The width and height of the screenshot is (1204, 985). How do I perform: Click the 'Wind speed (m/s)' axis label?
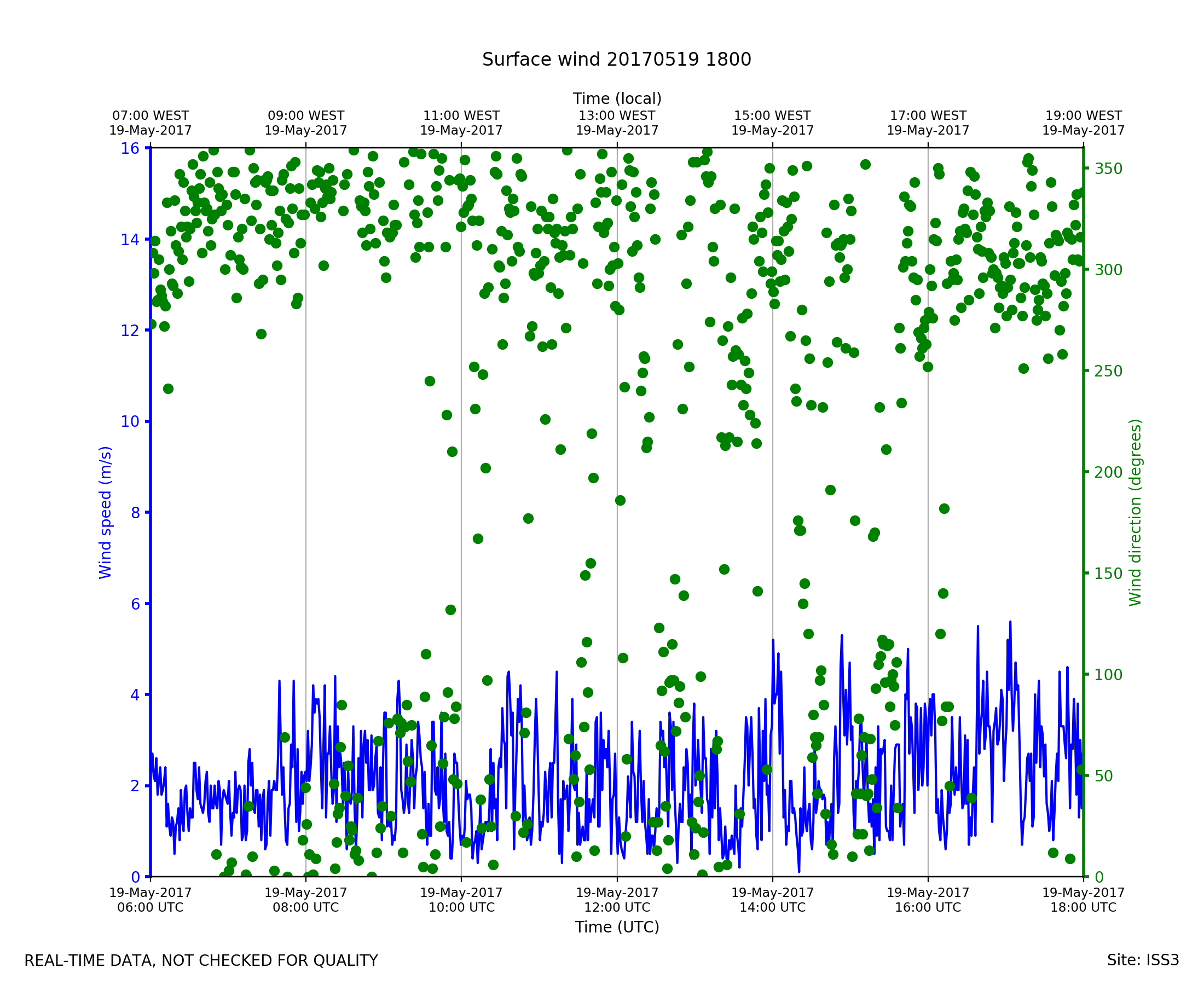(x=106, y=512)
